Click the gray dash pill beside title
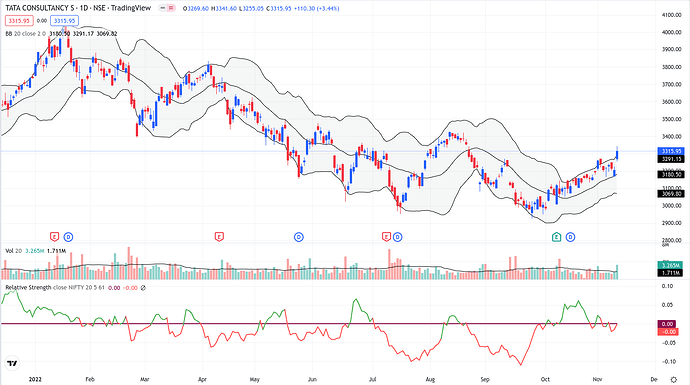 tap(162, 8)
